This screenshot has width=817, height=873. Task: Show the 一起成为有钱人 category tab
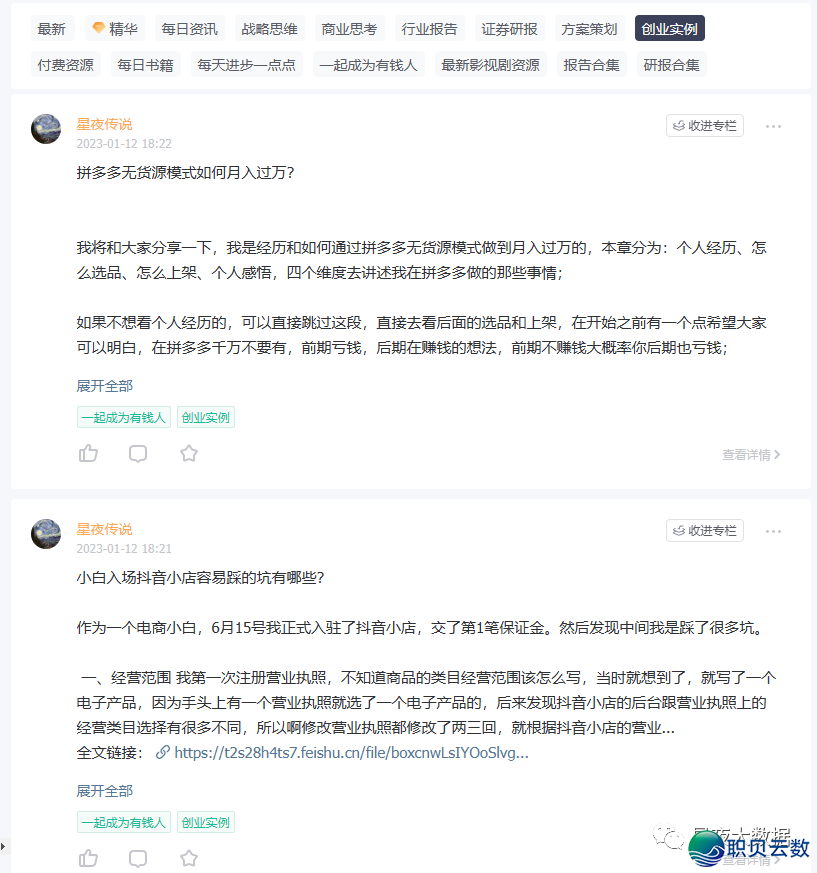click(x=369, y=65)
